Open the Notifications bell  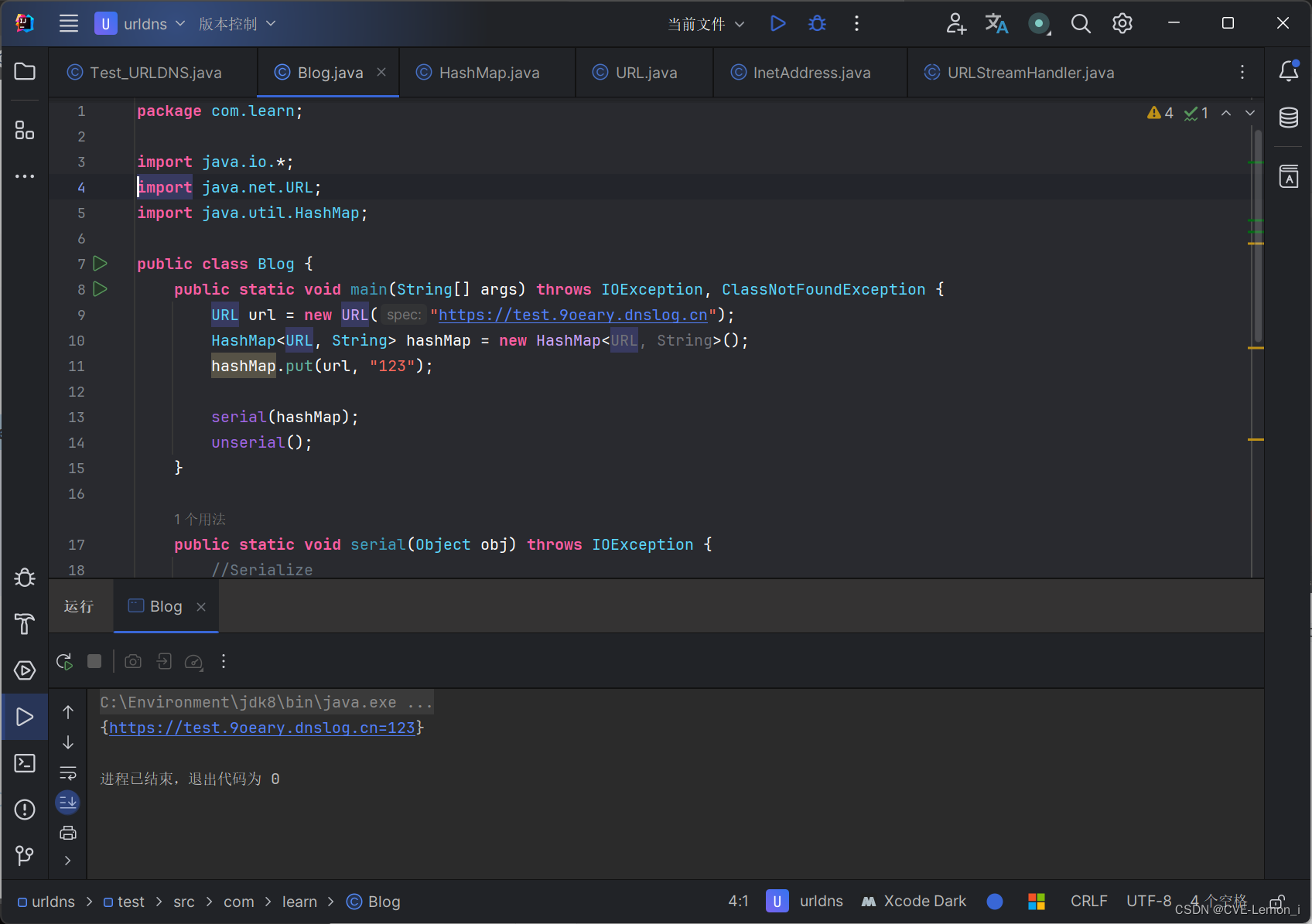coord(1289,71)
